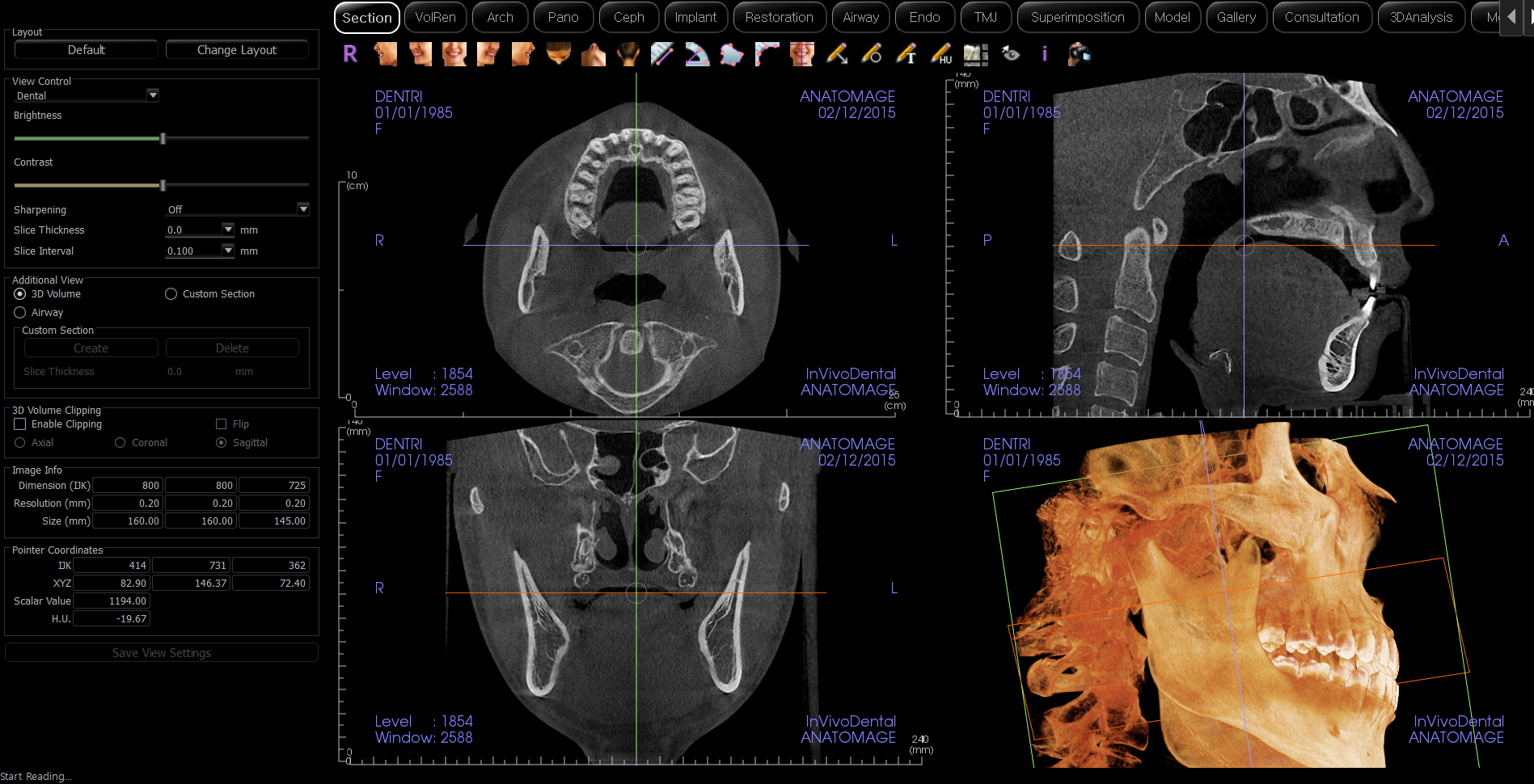Select the right three-quarter face view icon

(488, 54)
